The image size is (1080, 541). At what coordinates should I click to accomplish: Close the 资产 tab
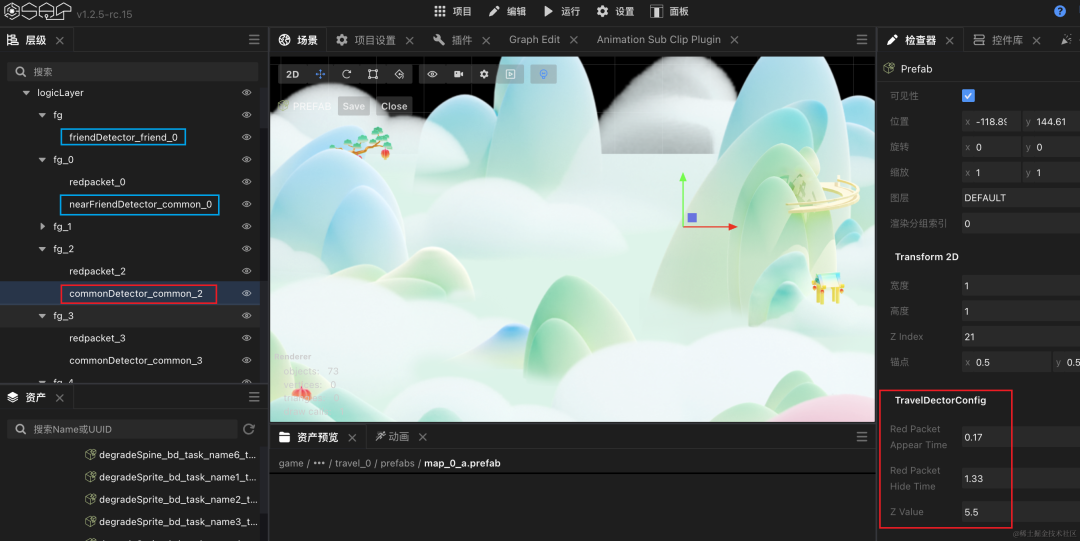click(60, 398)
